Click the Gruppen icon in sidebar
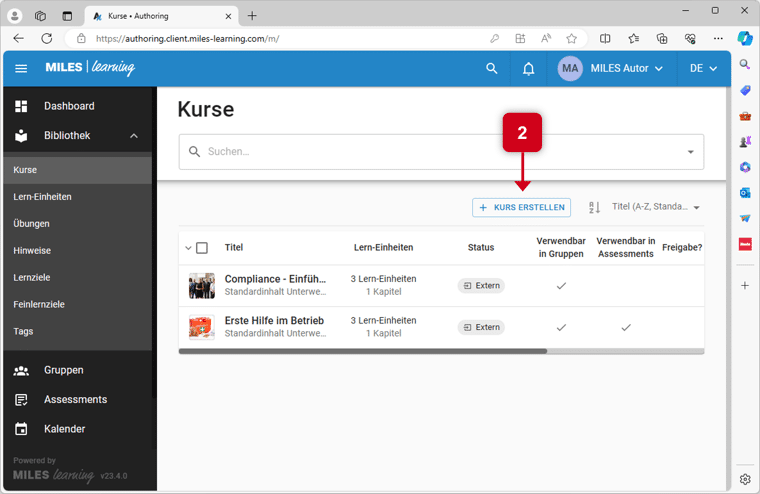 (21, 370)
